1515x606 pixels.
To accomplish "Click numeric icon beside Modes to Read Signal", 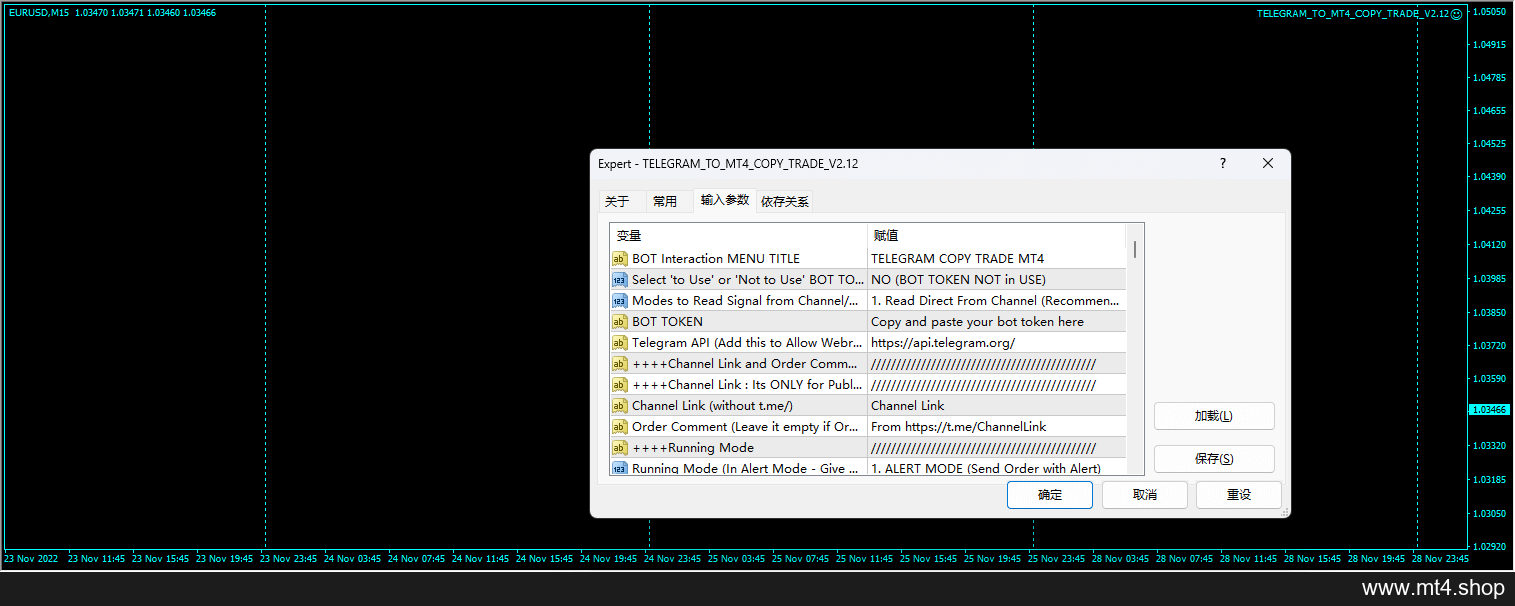I will coord(619,301).
